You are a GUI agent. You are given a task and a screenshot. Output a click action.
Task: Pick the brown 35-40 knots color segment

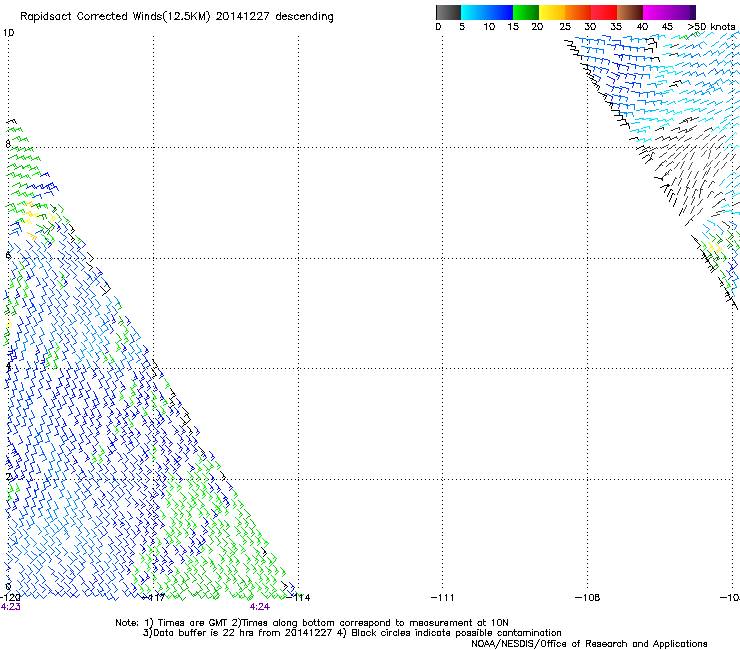(x=630, y=12)
